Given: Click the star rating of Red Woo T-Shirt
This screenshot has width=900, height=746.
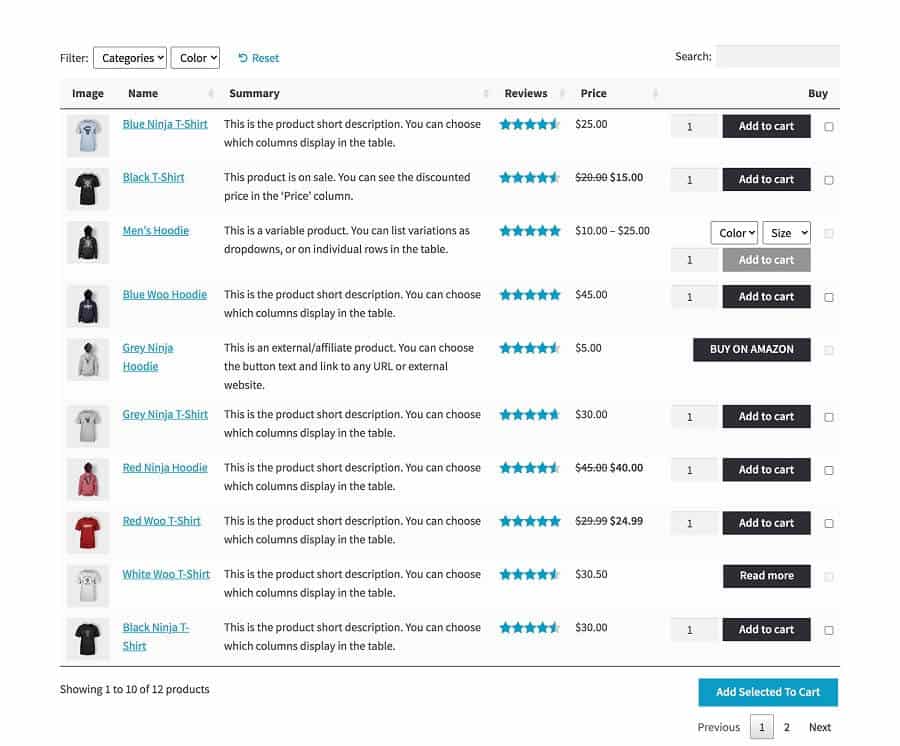Looking at the screenshot, I should click(x=530, y=521).
